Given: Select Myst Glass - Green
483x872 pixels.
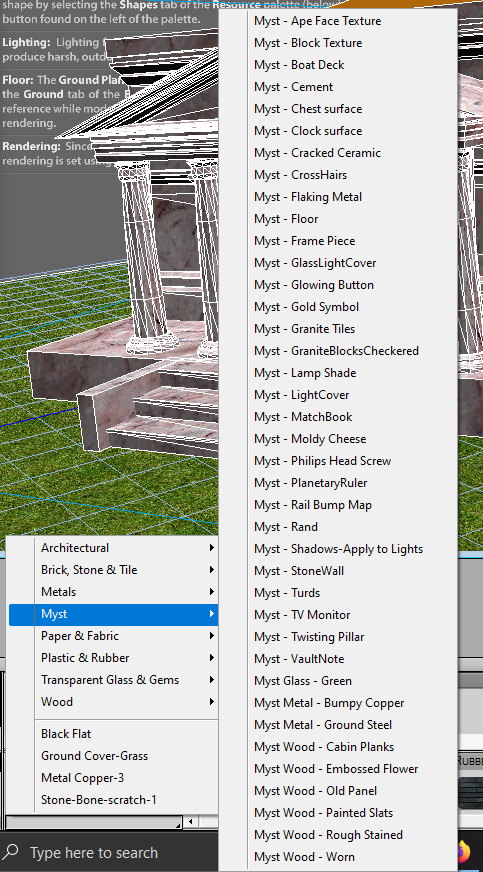Looking at the screenshot, I should 338,681.
